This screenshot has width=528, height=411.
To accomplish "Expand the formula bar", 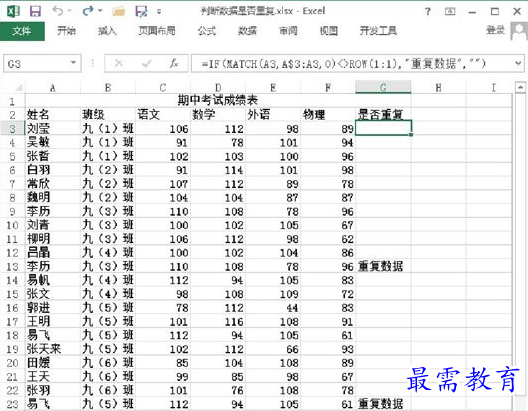I will 518,63.
